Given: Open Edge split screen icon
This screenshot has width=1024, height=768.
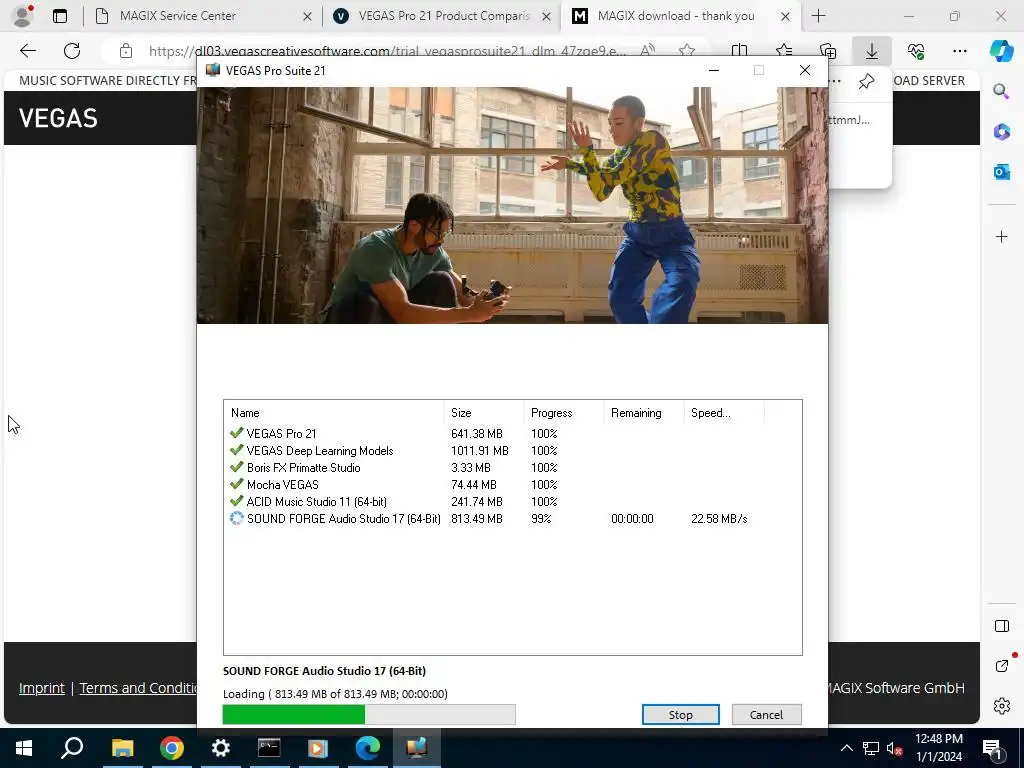Looking at the screenshot, I should [739, 50].
